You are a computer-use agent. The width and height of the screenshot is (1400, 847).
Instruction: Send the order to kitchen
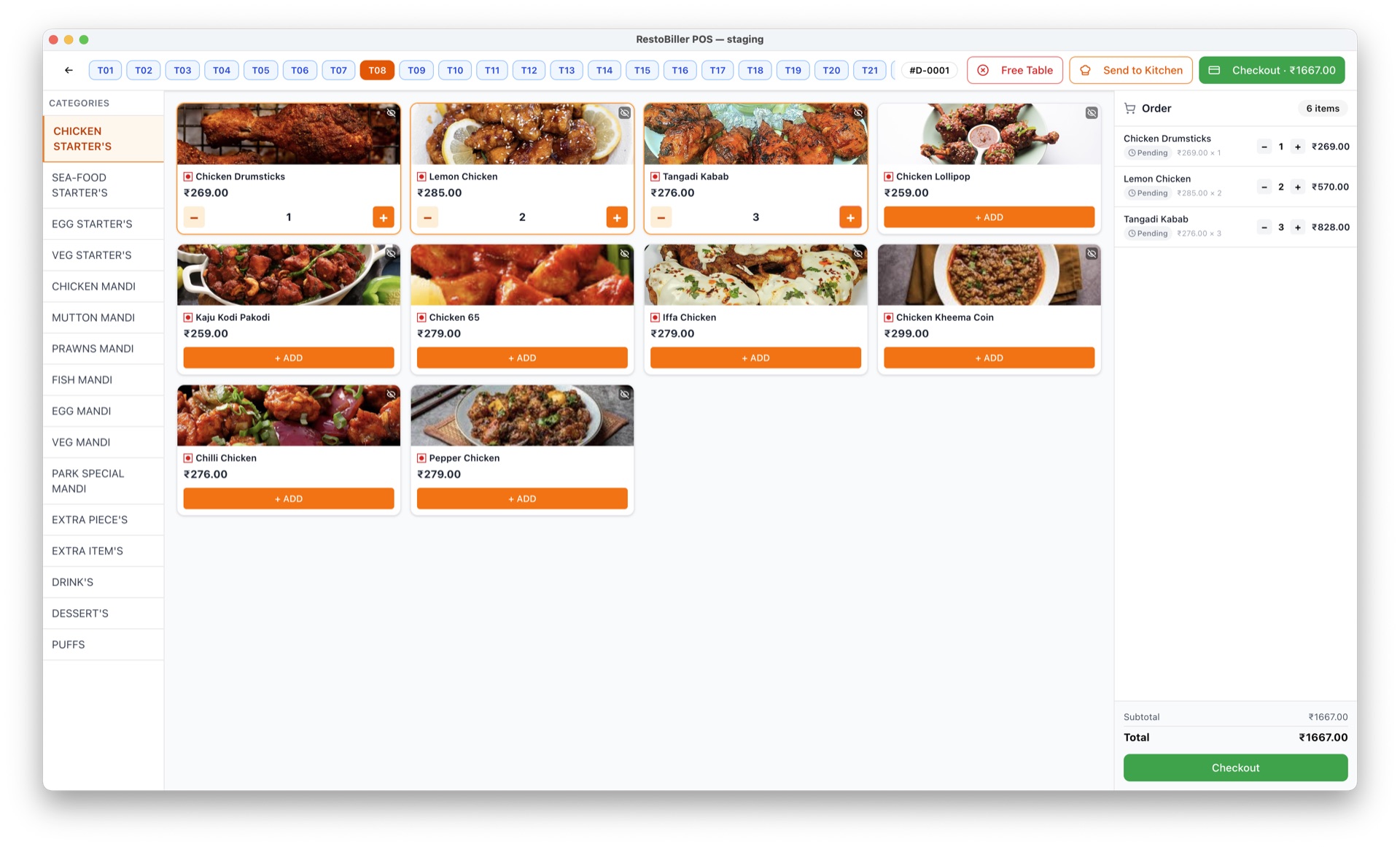(x=1131, y=70)
